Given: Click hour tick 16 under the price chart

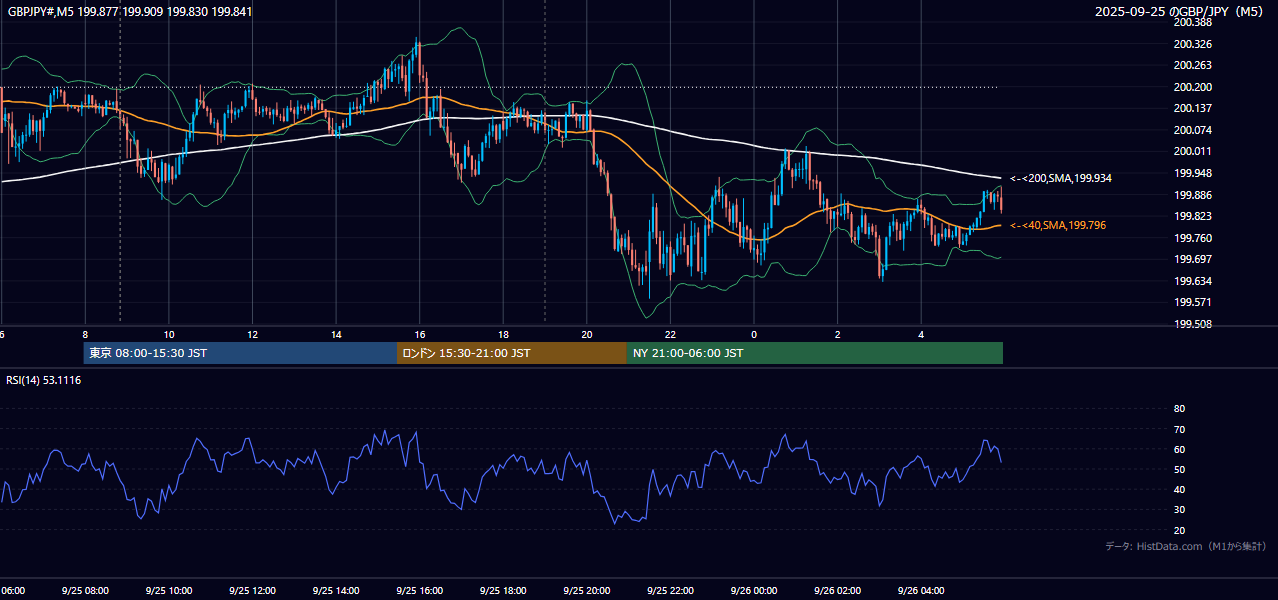Looking at the screenshot, I should [x=420, y=334].
